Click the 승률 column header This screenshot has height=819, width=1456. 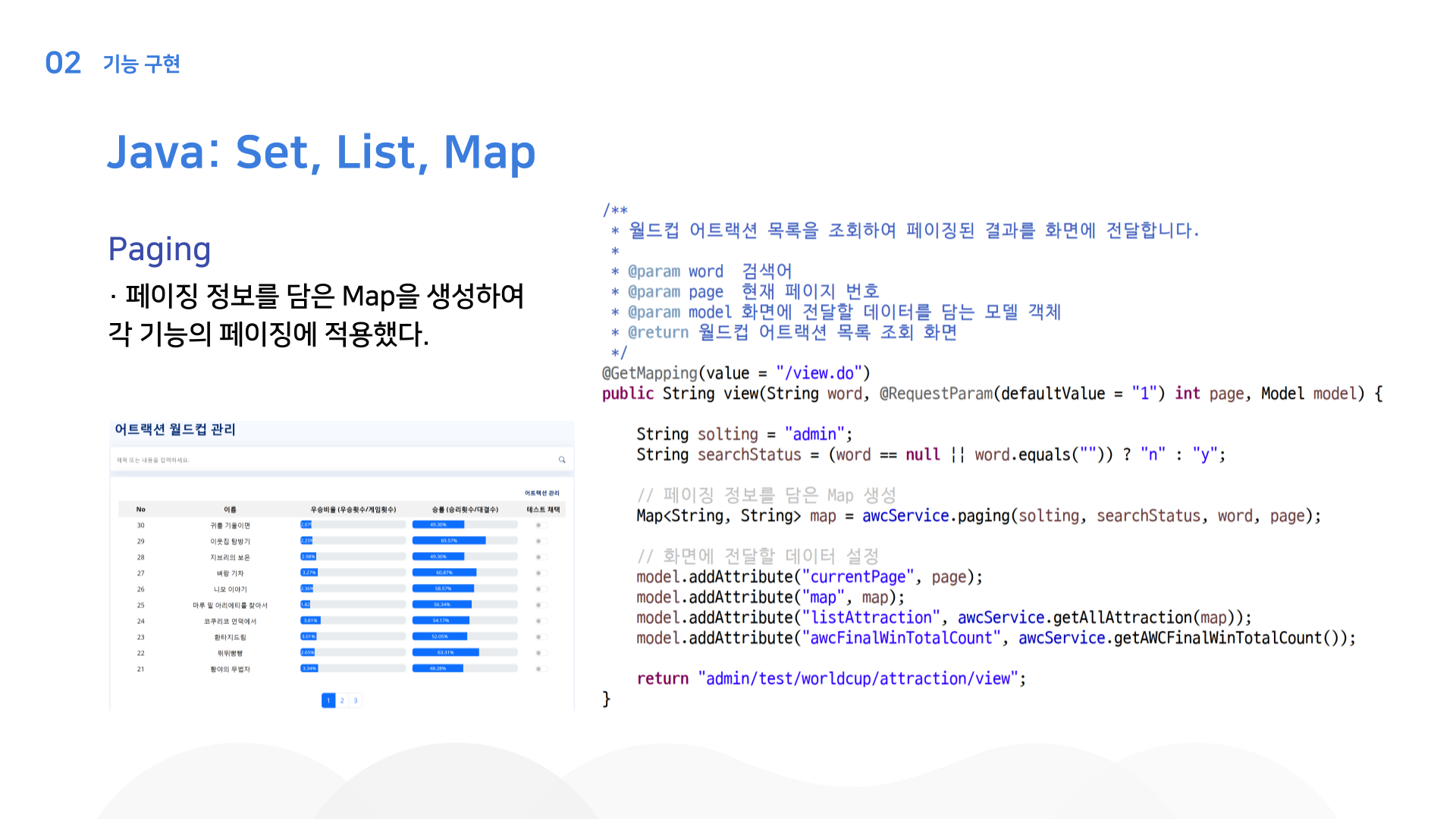pos(465,510)
